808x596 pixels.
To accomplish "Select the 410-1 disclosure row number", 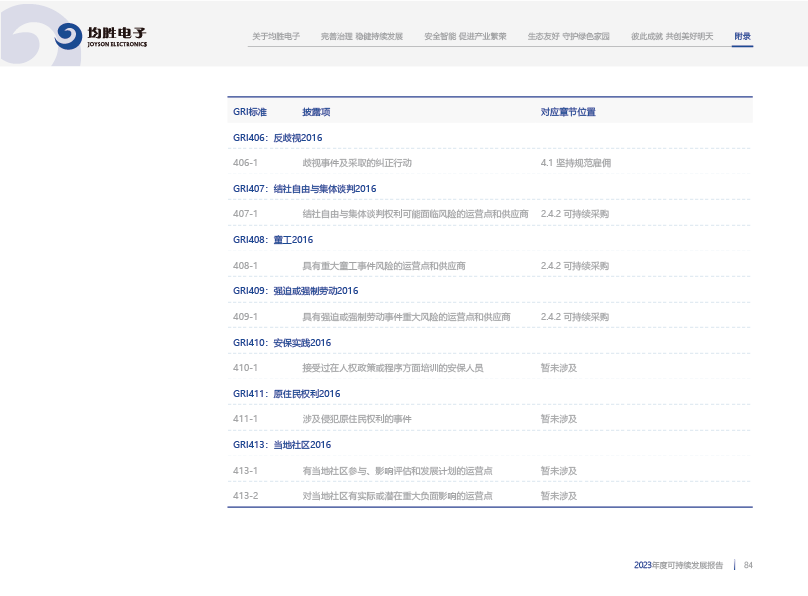I will pos(246,368).
